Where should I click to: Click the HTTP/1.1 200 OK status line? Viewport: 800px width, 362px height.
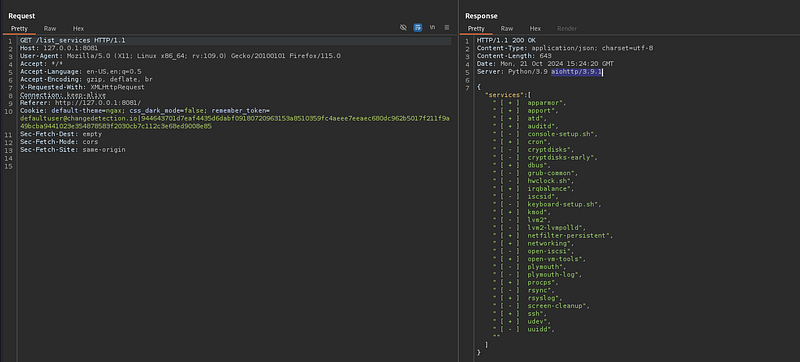tap(506, 40)
